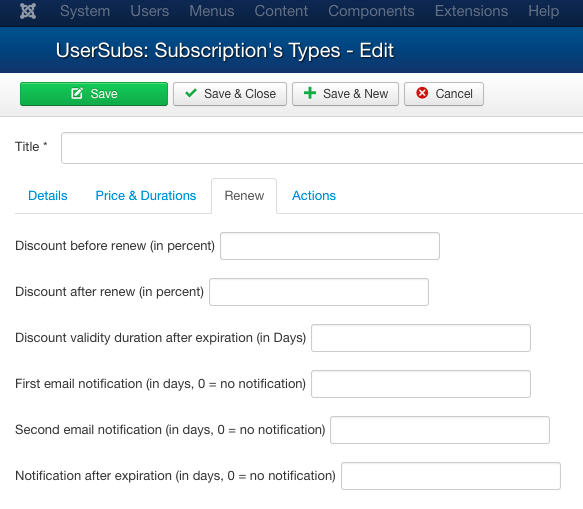Click Discount before renew percent field

click(330, 246)
